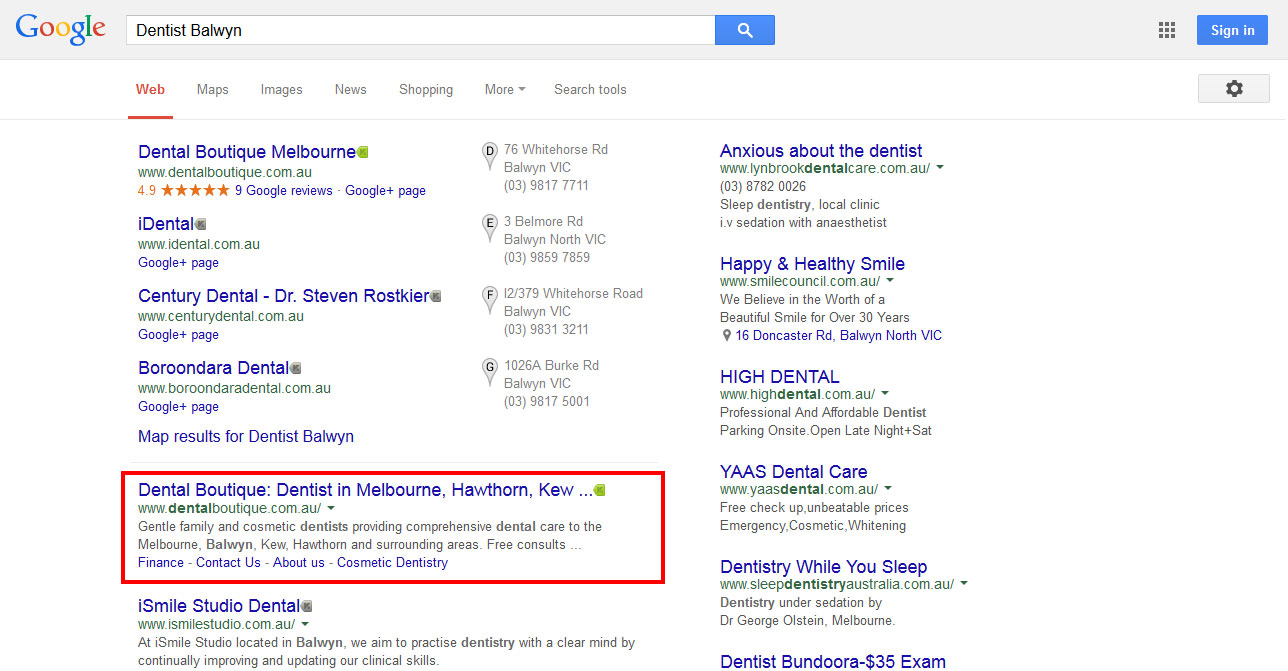Open Search tools

[590, 89]
